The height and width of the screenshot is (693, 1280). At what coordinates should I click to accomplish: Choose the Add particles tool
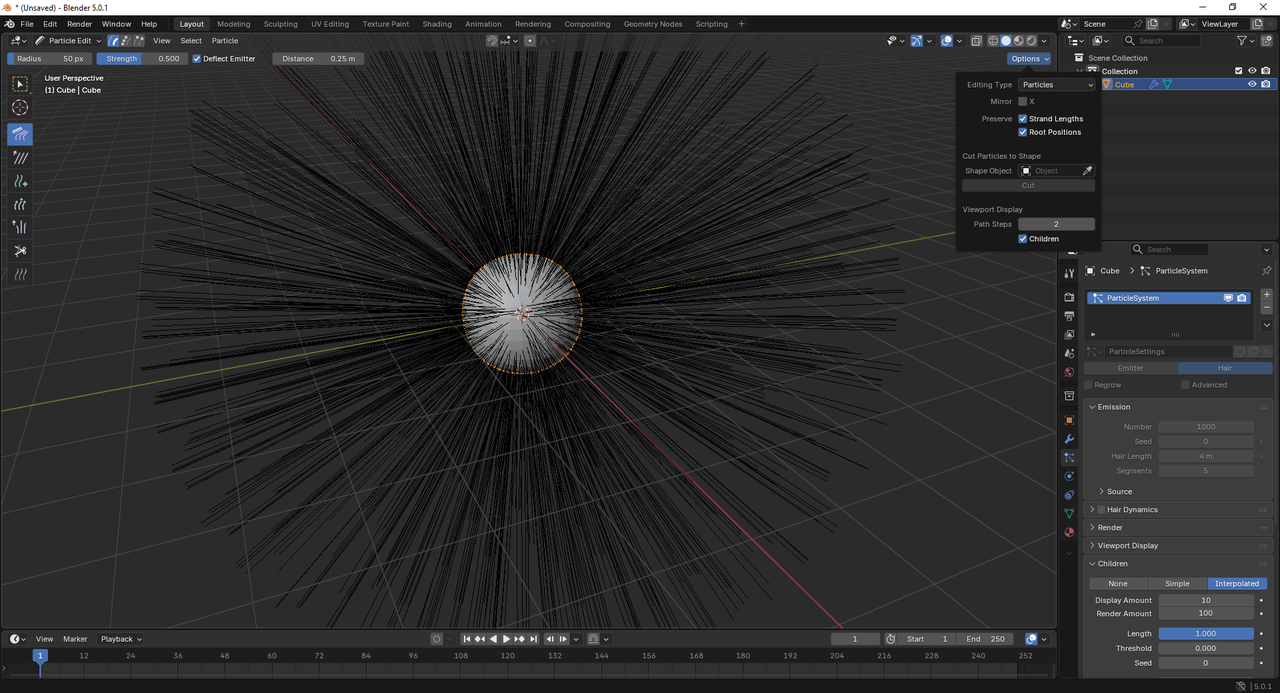[x=20, y=181]
